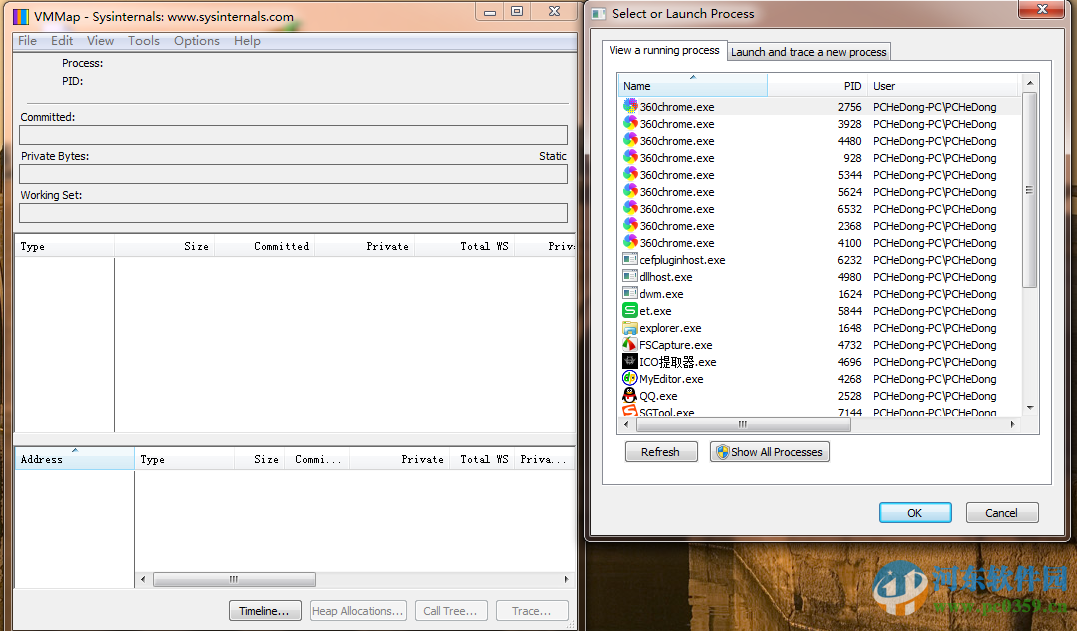
Task: Open the View menu in VMMap
Action: (x=100, y=41)
